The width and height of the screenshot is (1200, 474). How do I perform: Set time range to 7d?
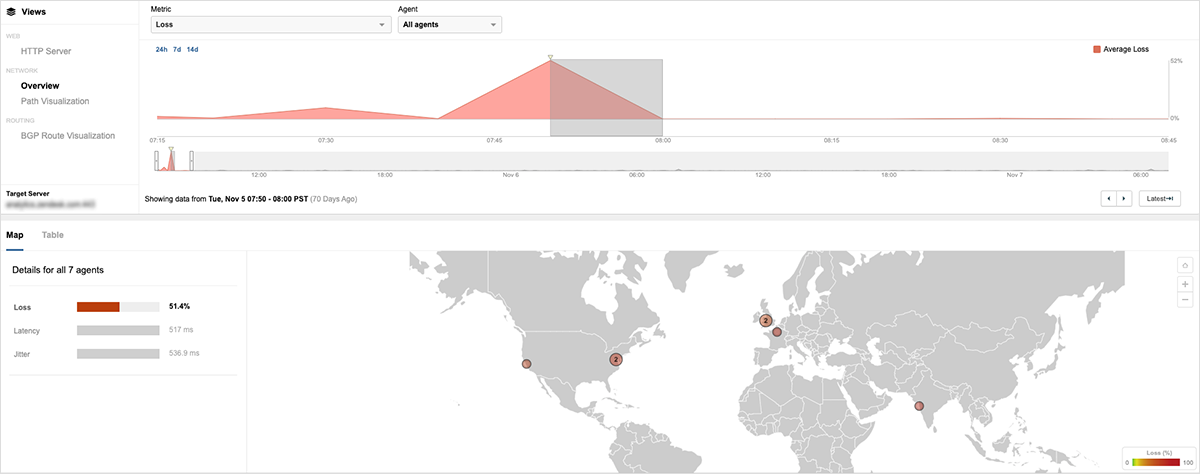tap(177, 49)
